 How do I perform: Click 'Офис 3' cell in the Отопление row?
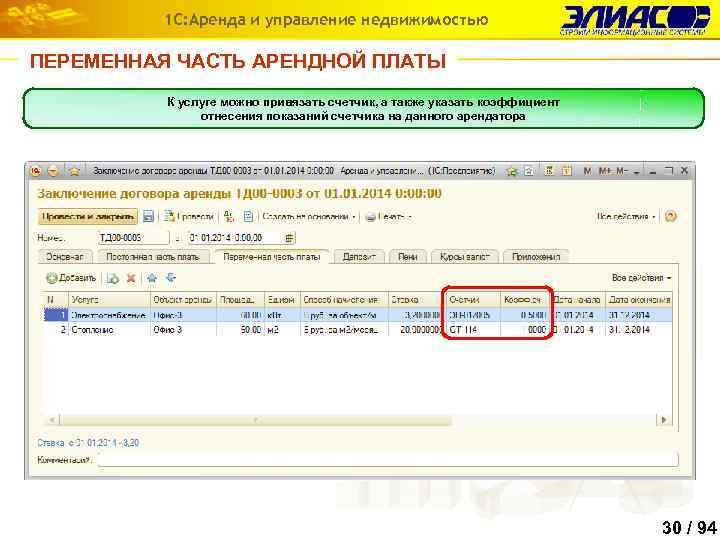coord(183,330)
